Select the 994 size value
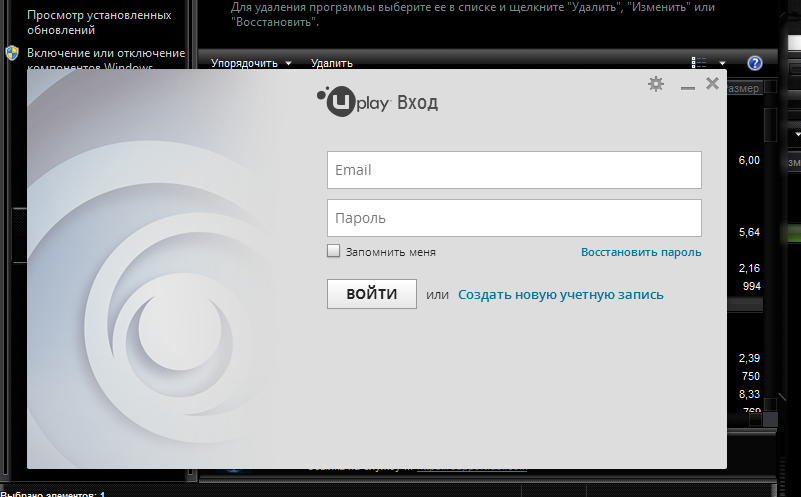 tap(751, 286)
